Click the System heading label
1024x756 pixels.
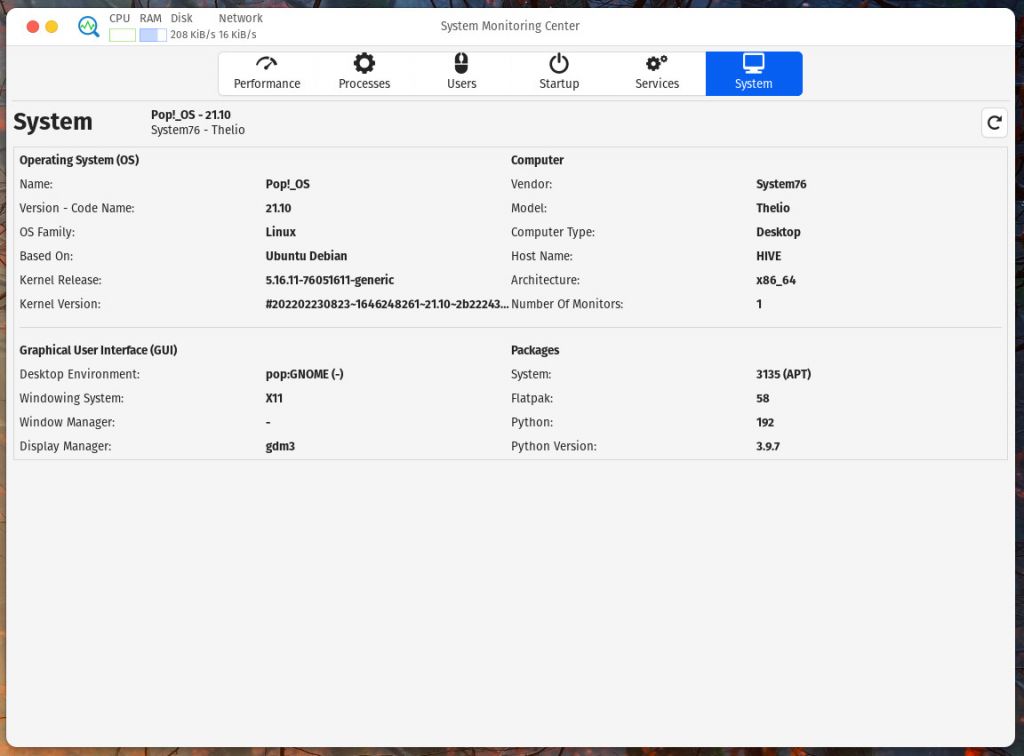tap(52, 121)
